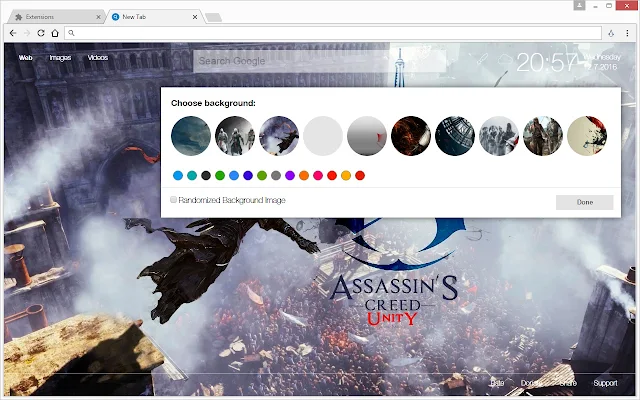The height and width of the screenshot is (400, 640).
Task: Pick the first light blue color swatch
Action: coord(178,176)
